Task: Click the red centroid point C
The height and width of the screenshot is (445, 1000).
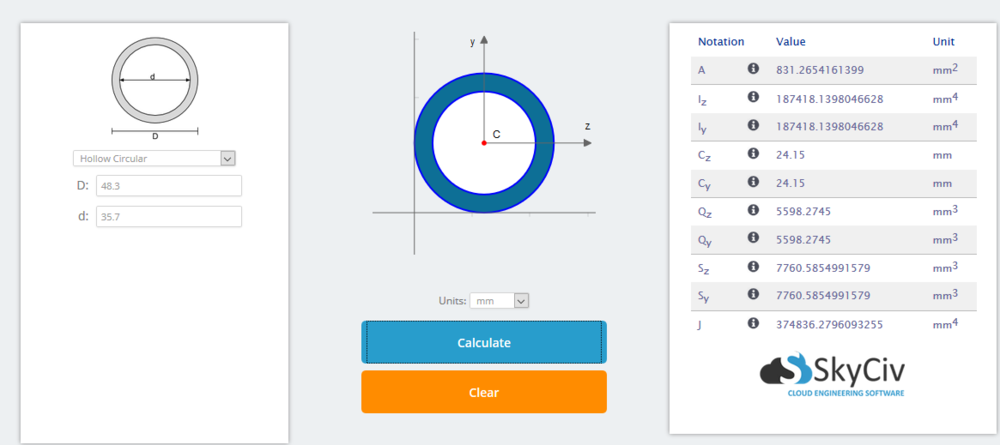Action: click(x=484, y=143)
